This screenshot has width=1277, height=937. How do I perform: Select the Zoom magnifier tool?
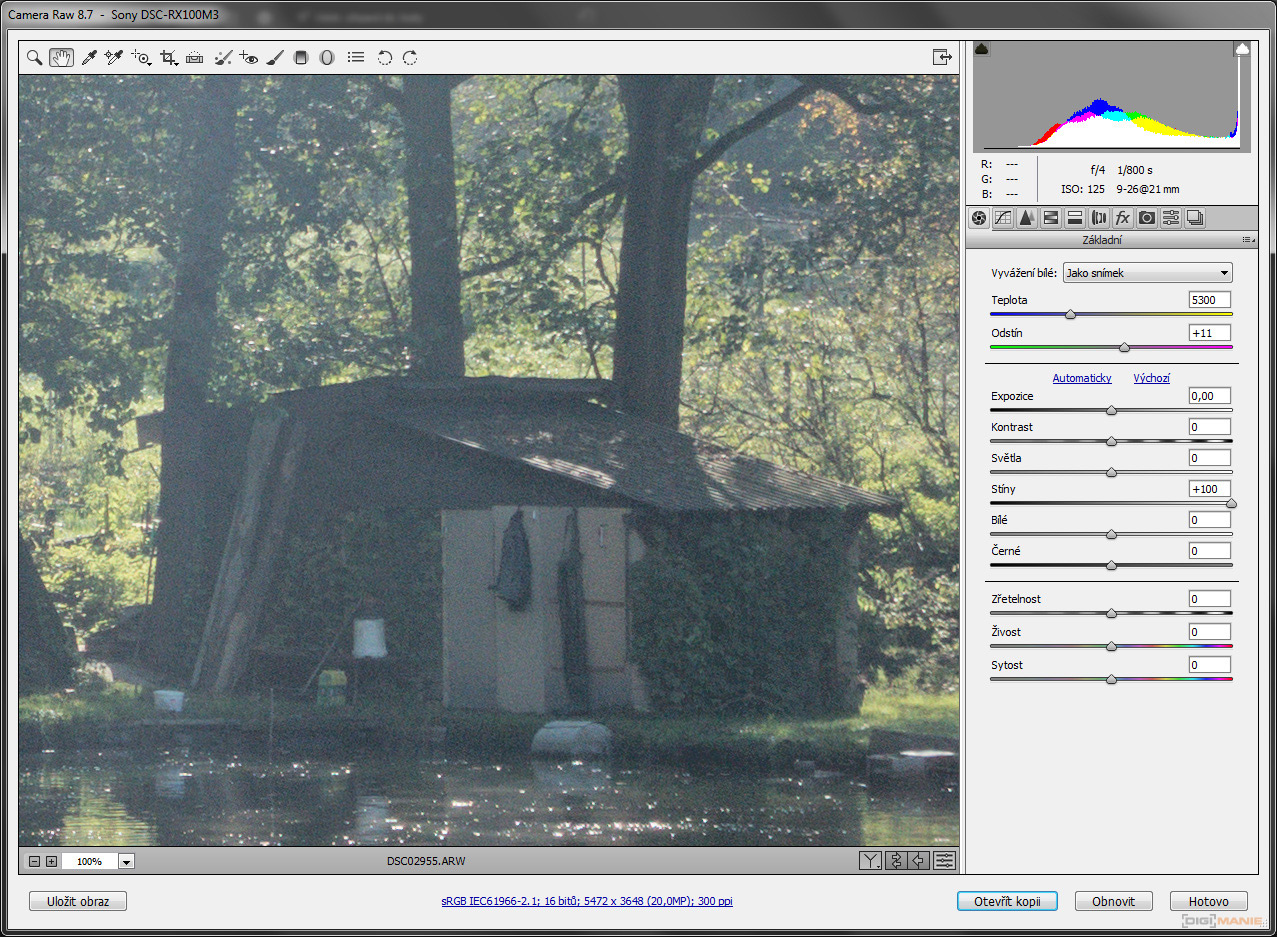[x=34, y=58]
